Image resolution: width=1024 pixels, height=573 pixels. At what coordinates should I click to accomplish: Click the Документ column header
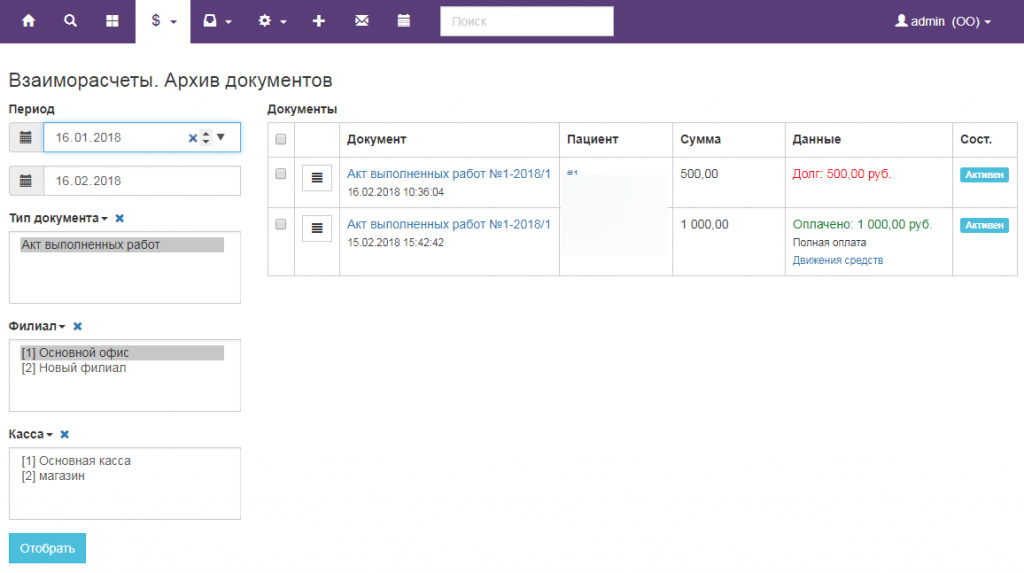pyautogui.click(x=376, y=139)
